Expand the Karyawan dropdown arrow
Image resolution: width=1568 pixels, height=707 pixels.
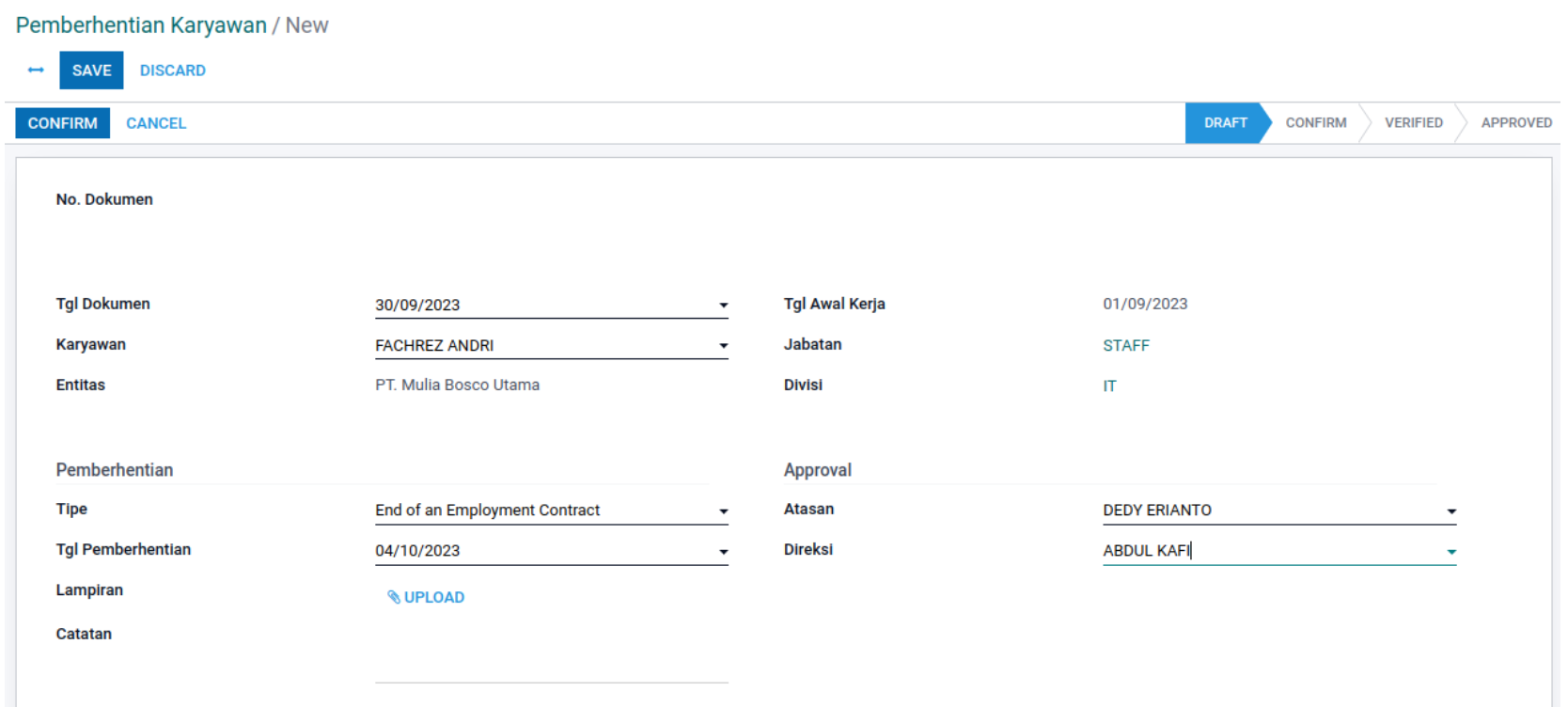pos(723,346)
